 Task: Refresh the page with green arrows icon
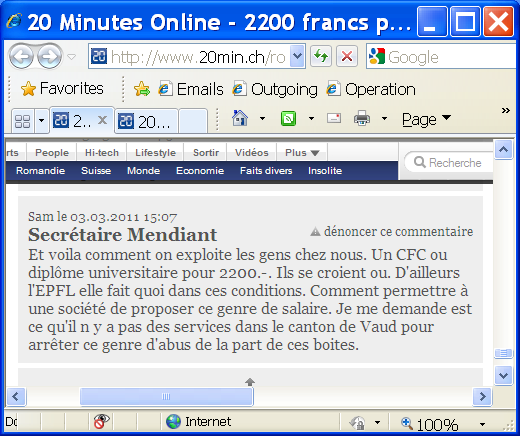click(x=321, y=56)
